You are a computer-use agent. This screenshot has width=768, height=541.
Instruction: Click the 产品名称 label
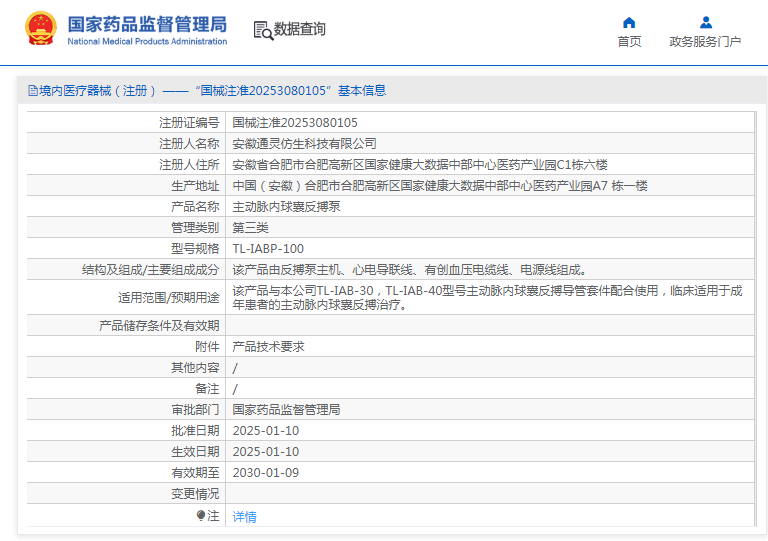[195, 207]
